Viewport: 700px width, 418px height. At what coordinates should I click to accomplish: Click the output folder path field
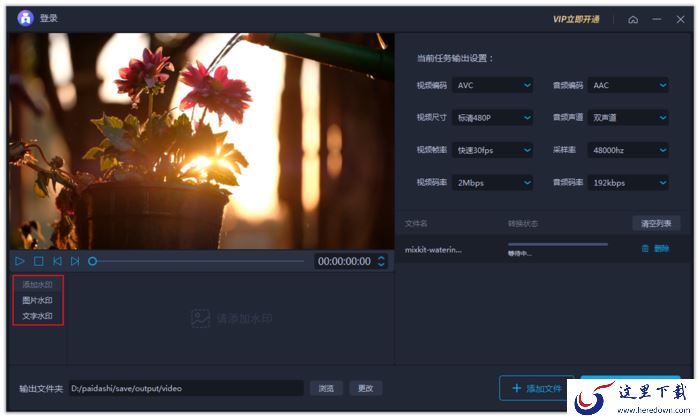click(186, 388)
